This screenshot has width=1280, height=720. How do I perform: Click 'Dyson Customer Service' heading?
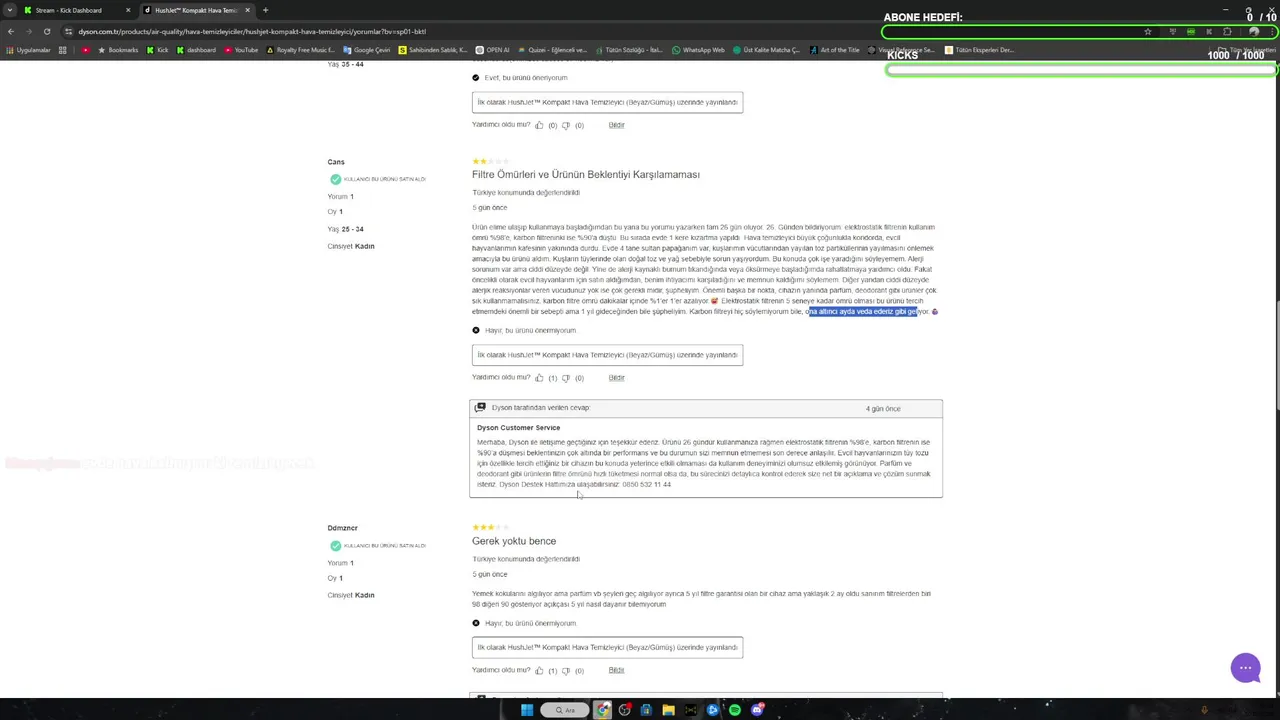(518, 428)
